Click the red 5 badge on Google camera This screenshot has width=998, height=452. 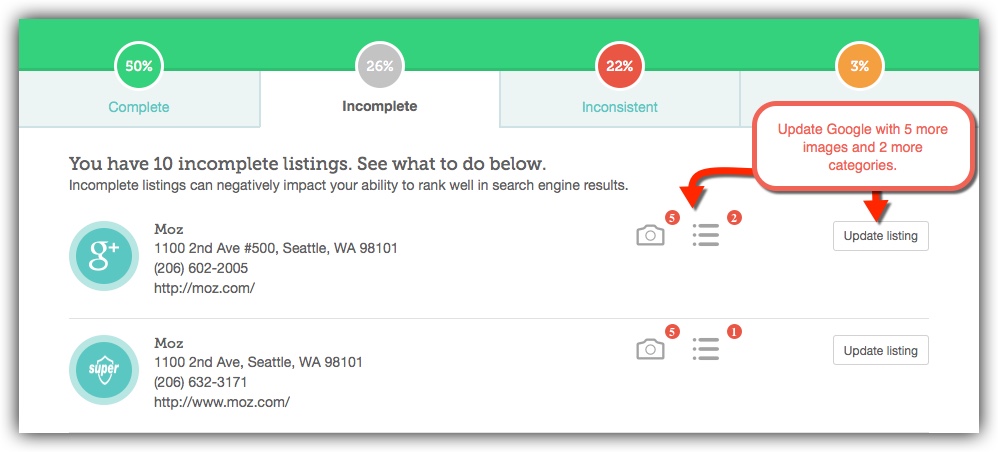pyautogui.click(x=672, y=218)
